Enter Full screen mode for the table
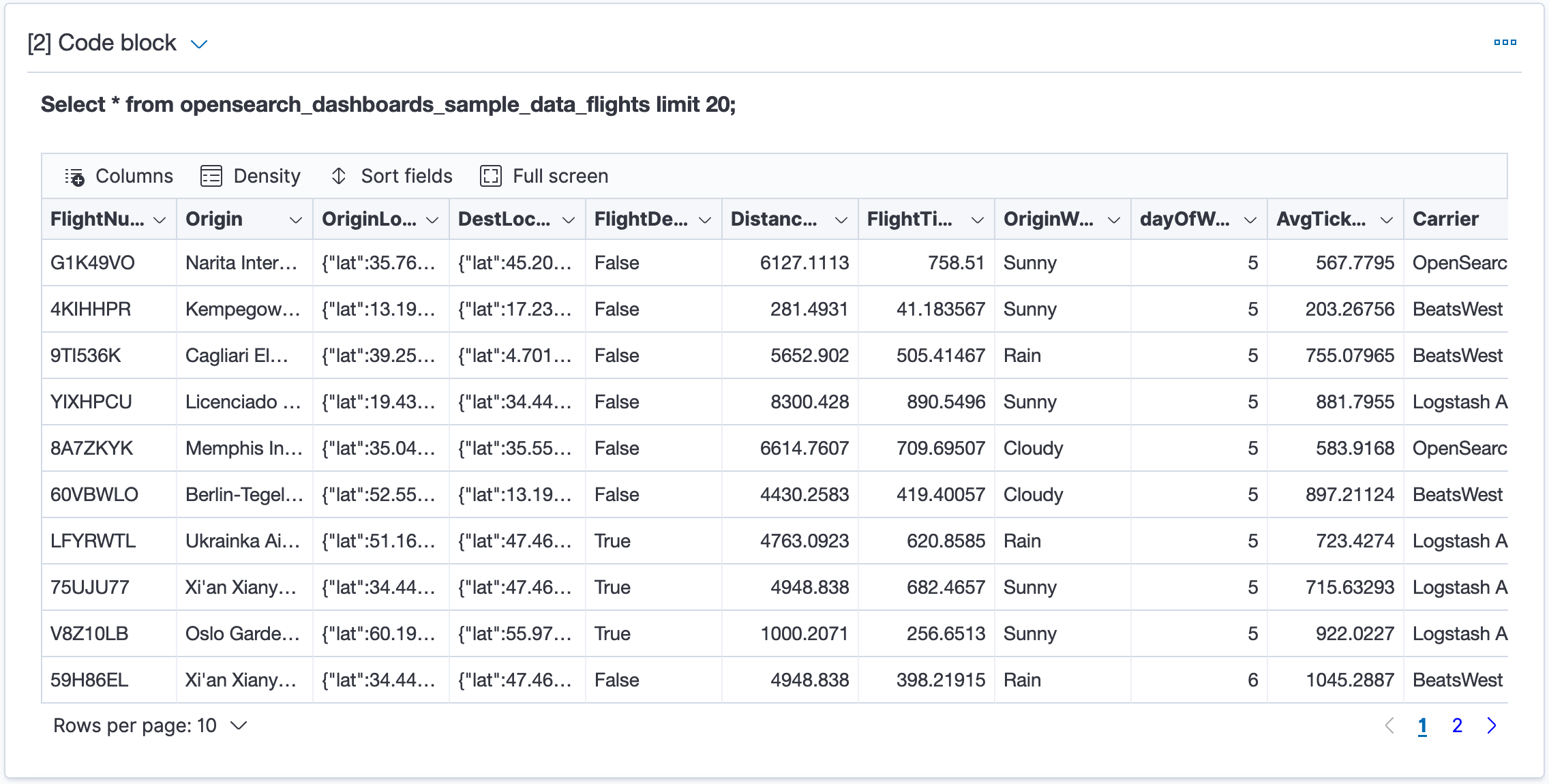 click(491, 177)
